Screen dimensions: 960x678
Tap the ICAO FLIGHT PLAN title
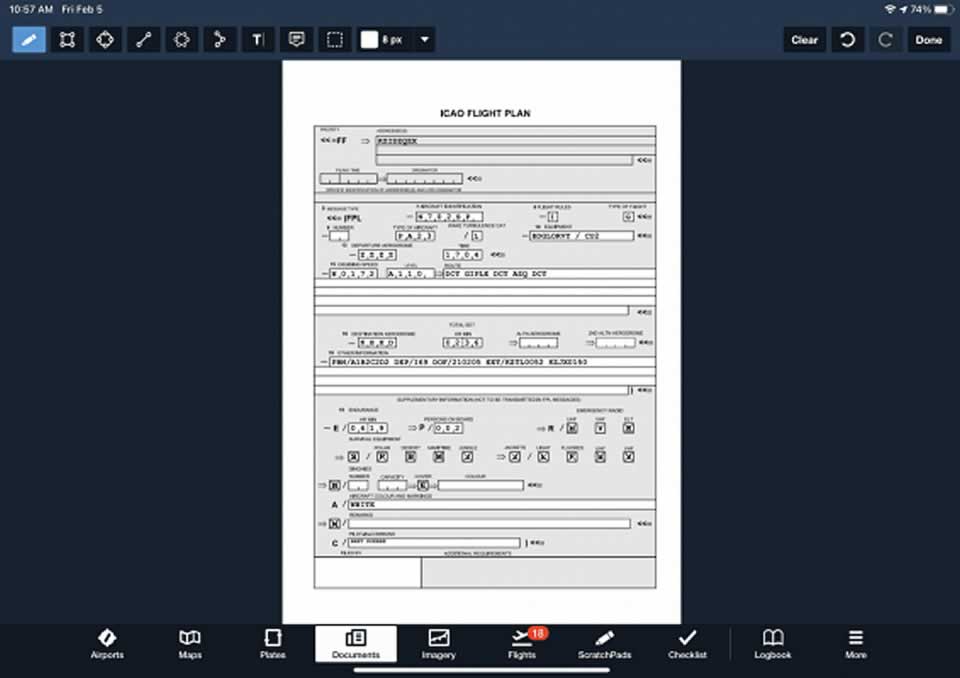click(x=485, y=113)
